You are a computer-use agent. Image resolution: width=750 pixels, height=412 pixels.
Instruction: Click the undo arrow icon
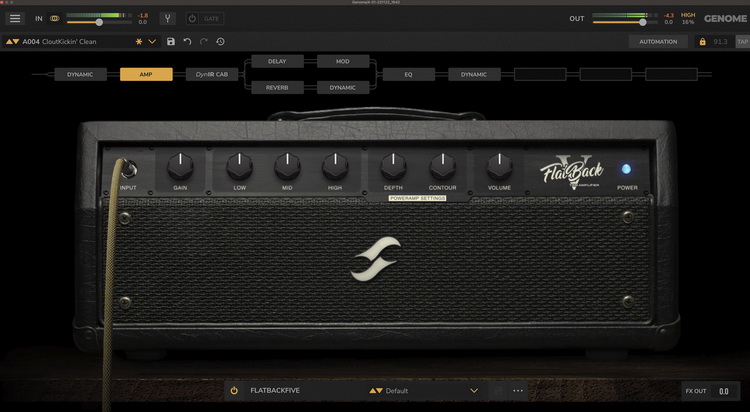[x=187, y=42]
